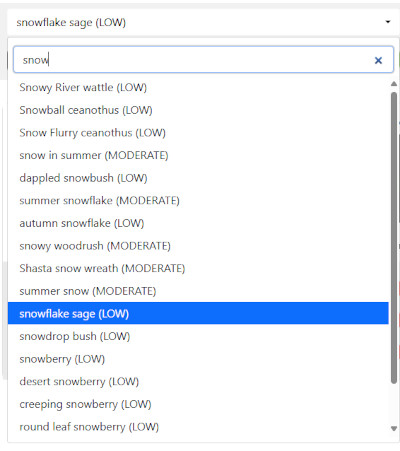Choose snowdrop bush (LOW)
This screenshot has height=451, width=400.
pos(198,336)
